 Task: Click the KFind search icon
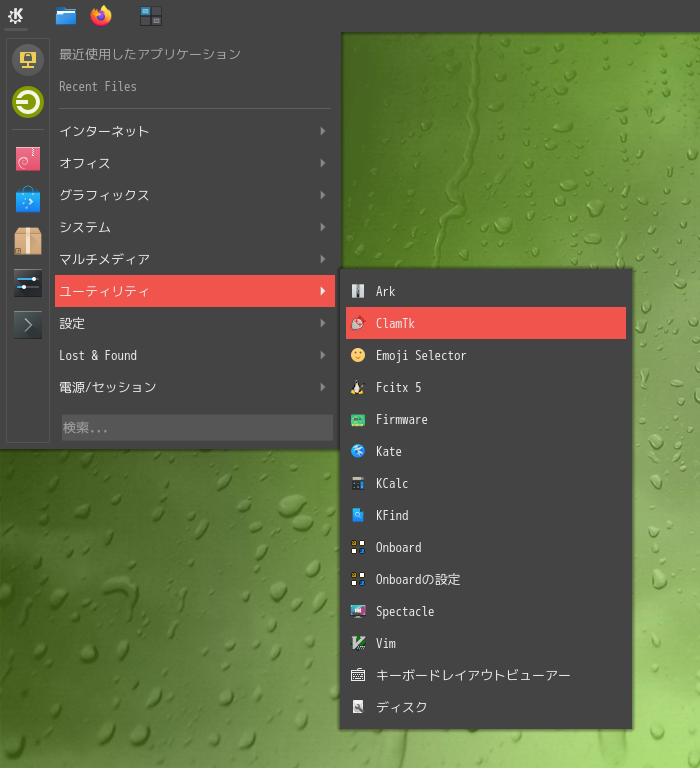(358, 515)
